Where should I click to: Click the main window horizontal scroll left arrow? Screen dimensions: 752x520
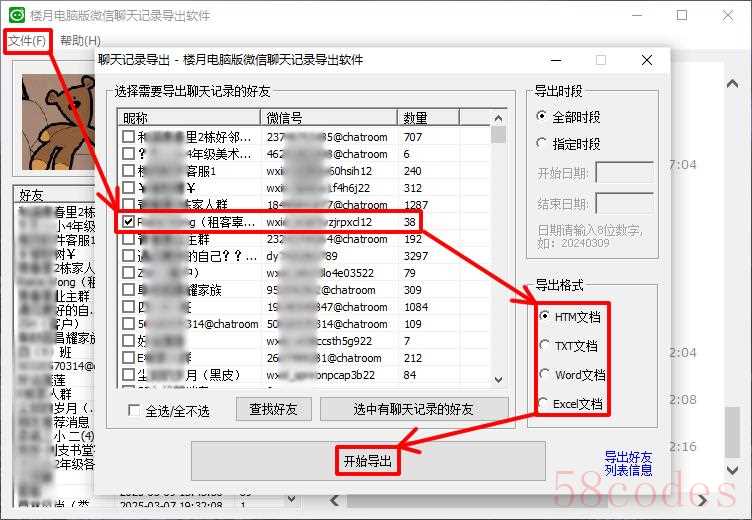(335, 500)
